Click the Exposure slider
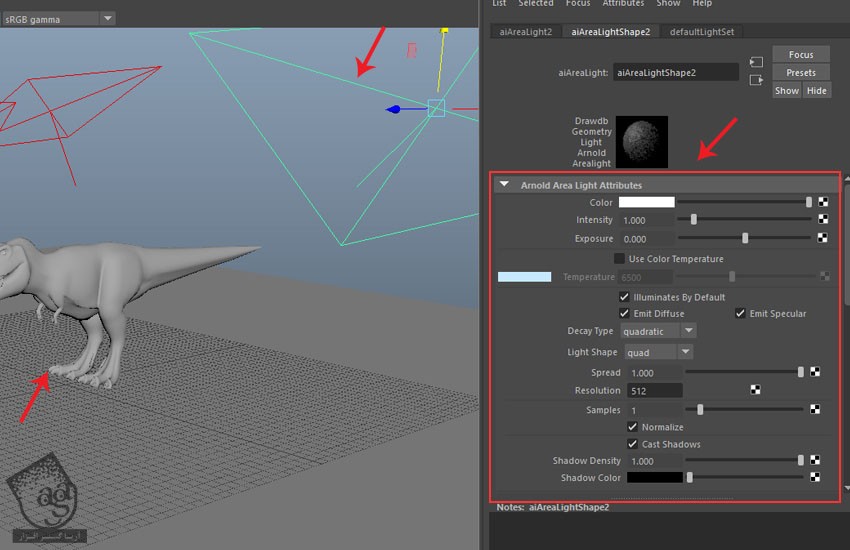 [745, 238]
